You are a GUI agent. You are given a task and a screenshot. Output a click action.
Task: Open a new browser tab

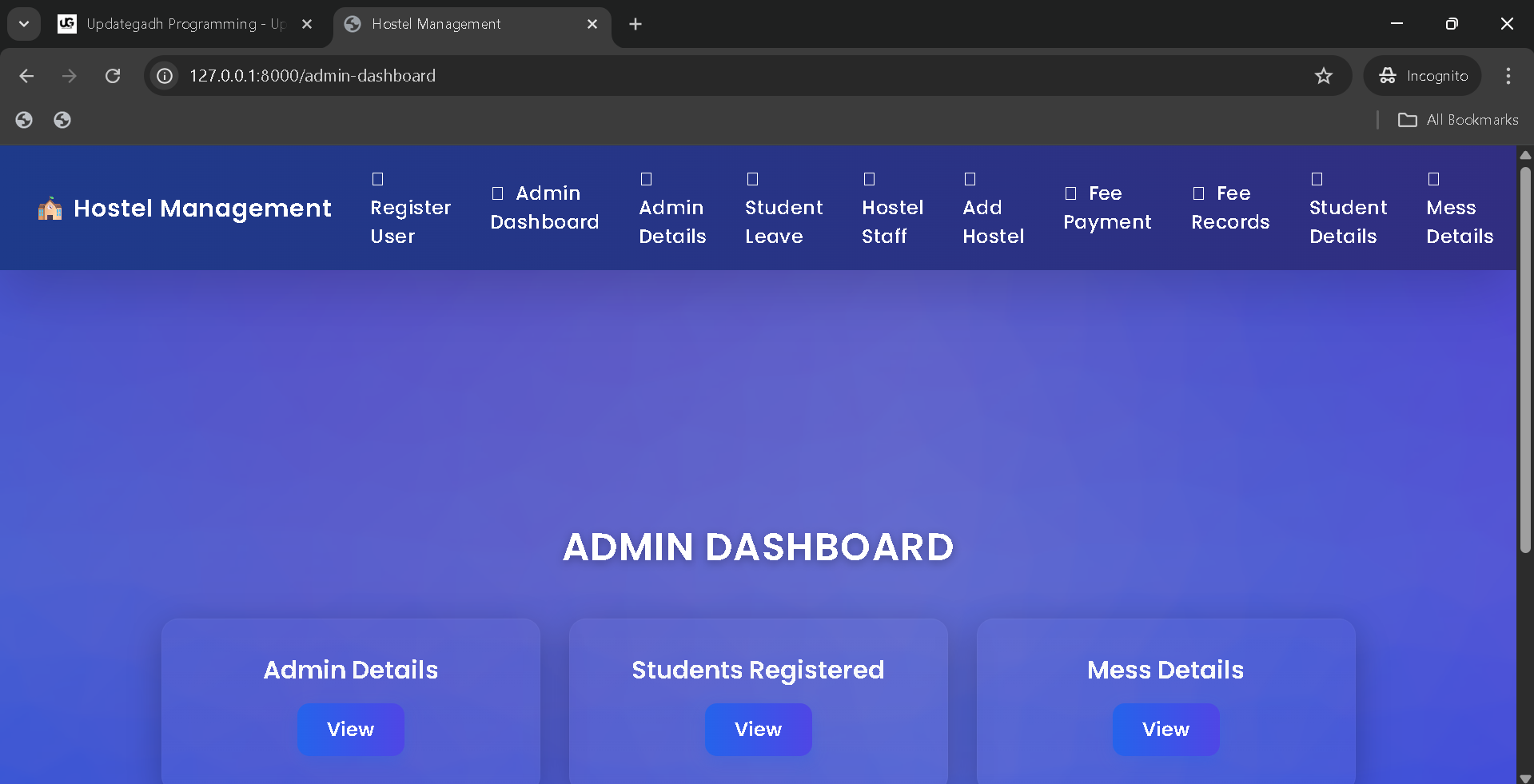636,24
